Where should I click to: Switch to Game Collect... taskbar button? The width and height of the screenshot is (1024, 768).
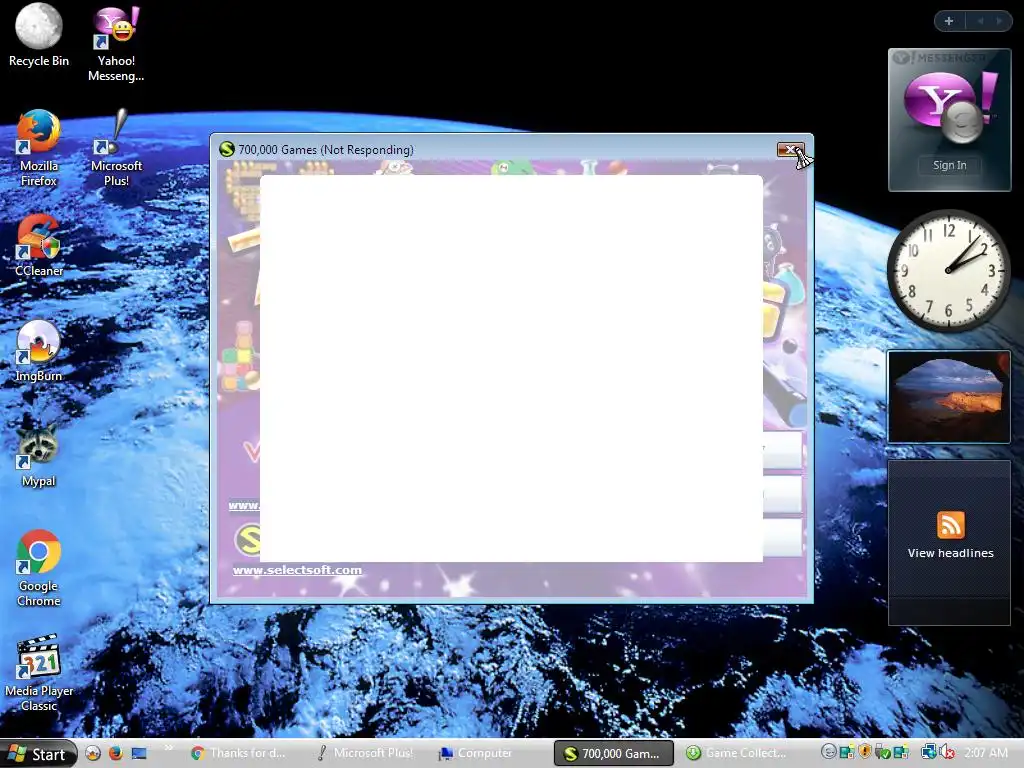(737, 753)
